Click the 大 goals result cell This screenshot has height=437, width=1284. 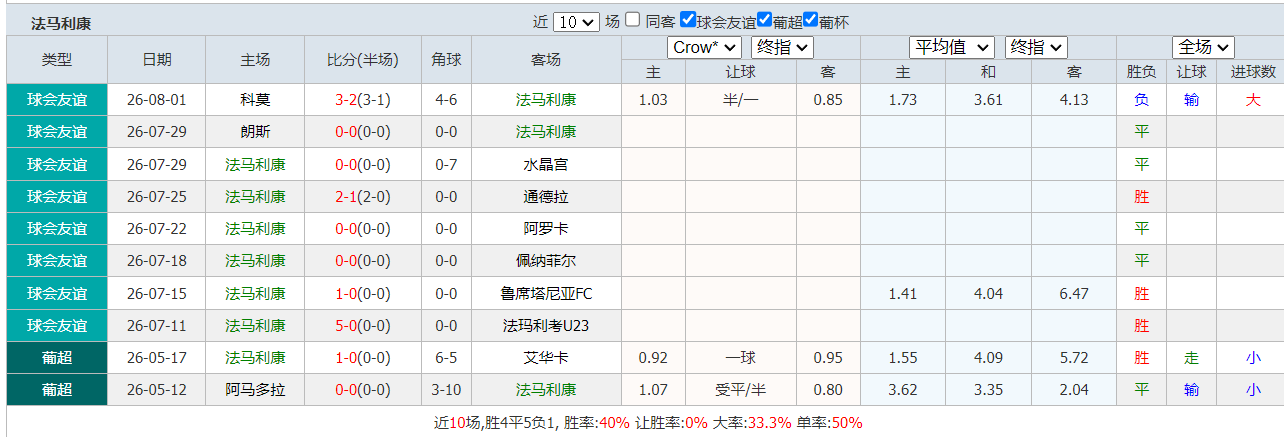(x=1253, y=99)
